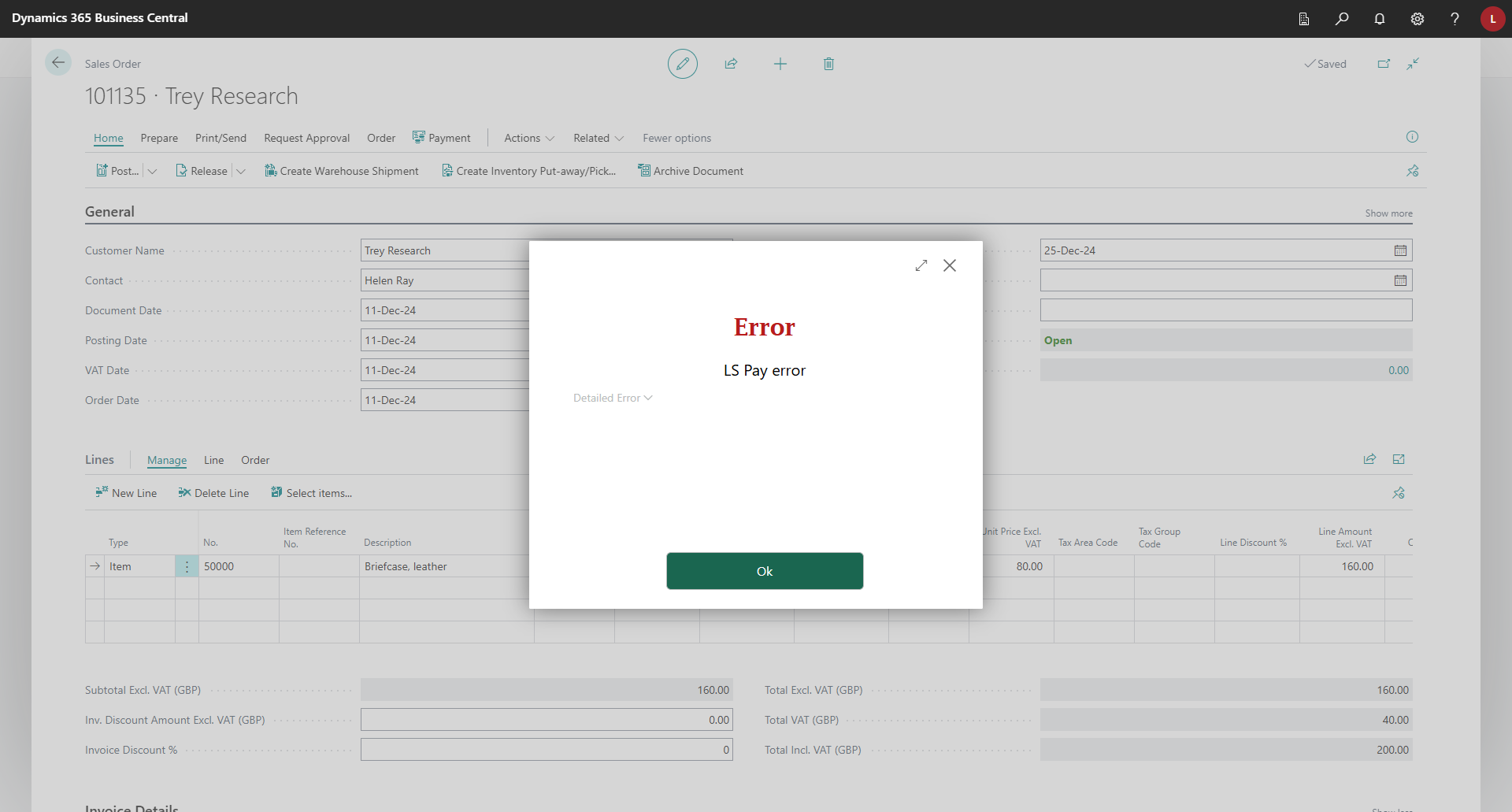
Task: Open the Related dropdown menu
Action: [x=598, y=138]
